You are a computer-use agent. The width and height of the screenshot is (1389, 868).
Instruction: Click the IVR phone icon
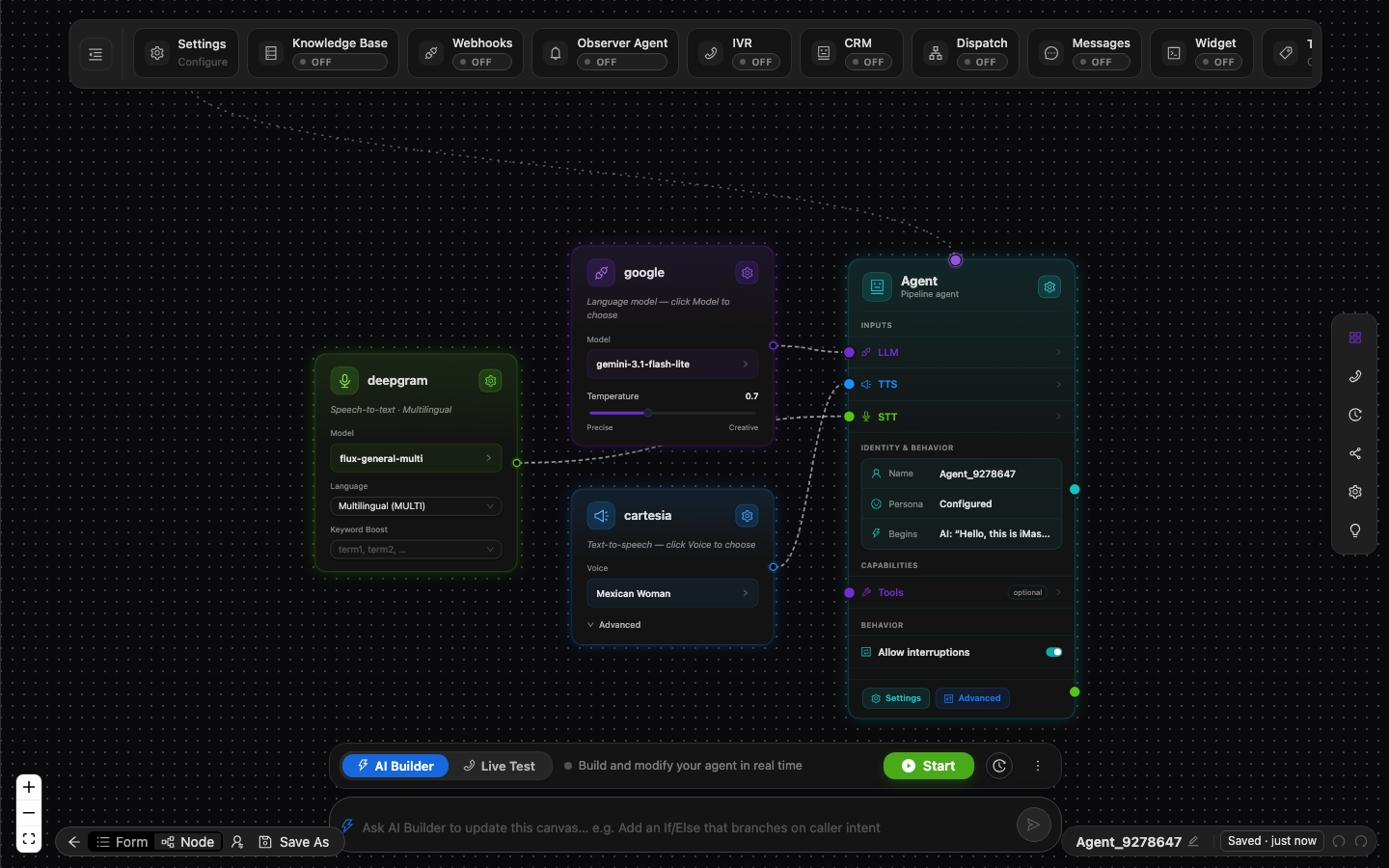(x=711, y=54)
